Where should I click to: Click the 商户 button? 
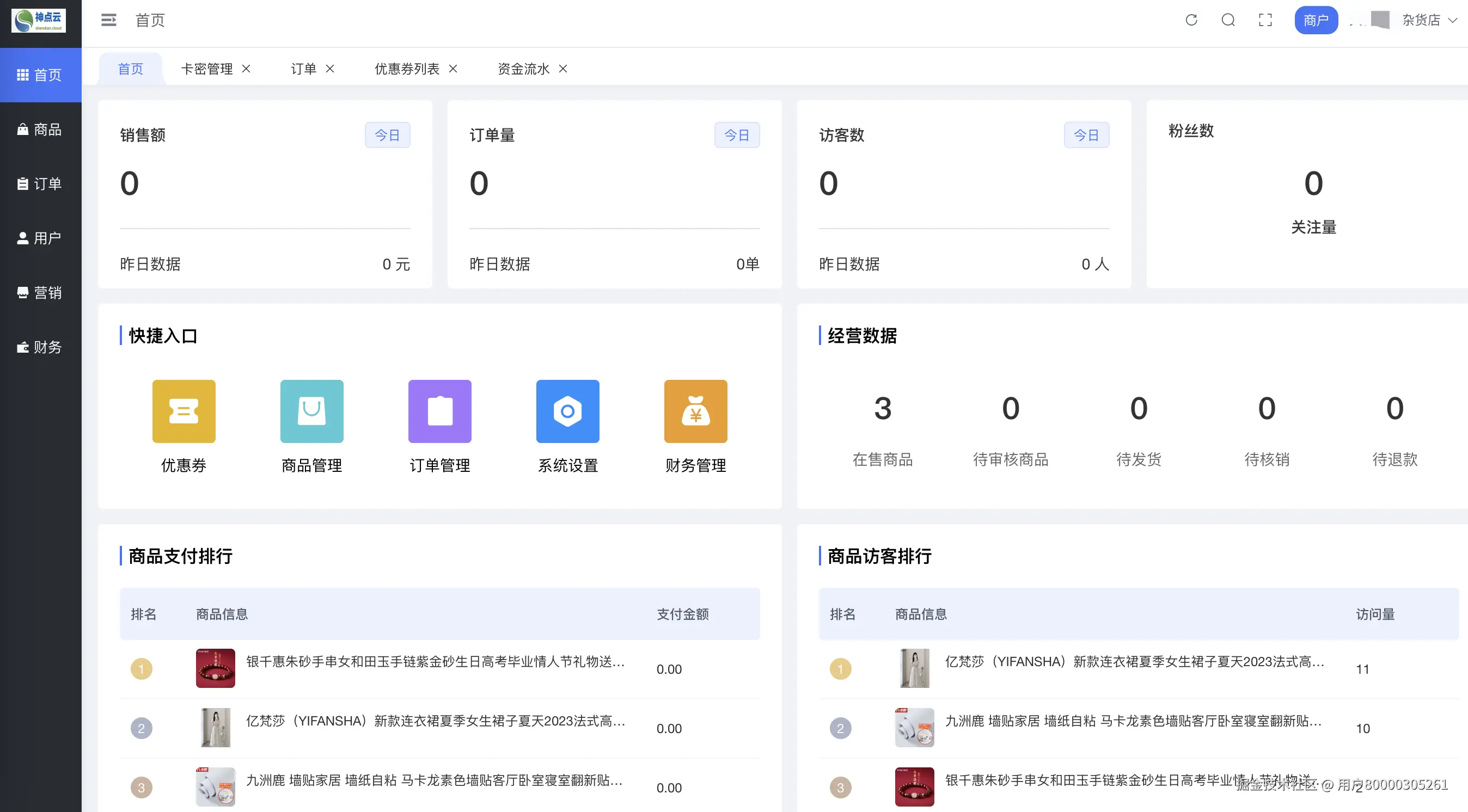click(1316, 21)
